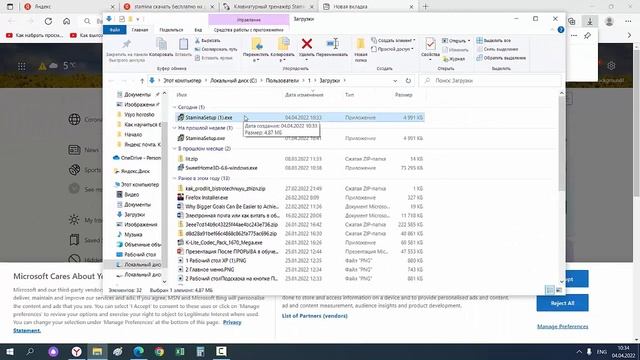
Task: Click Reject All in the browser consent banner
Action: pos(562,303)
